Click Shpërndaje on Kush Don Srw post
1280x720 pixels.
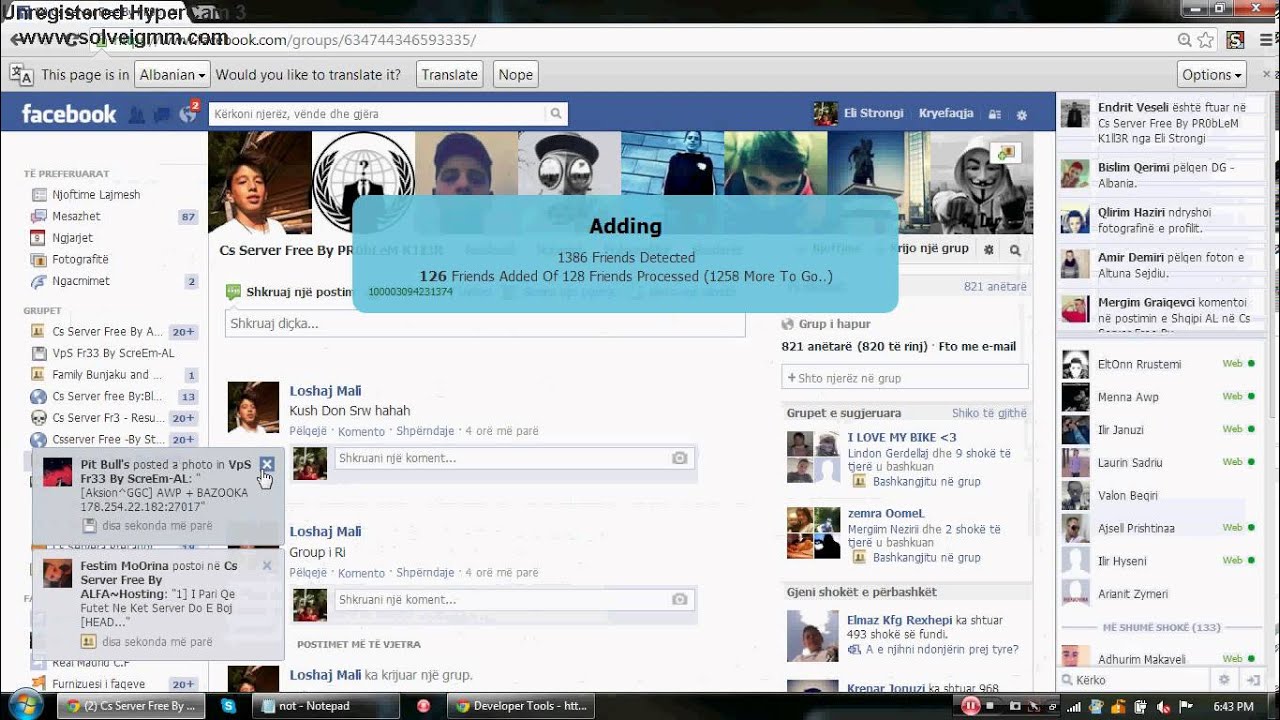(x=427, y=432)
